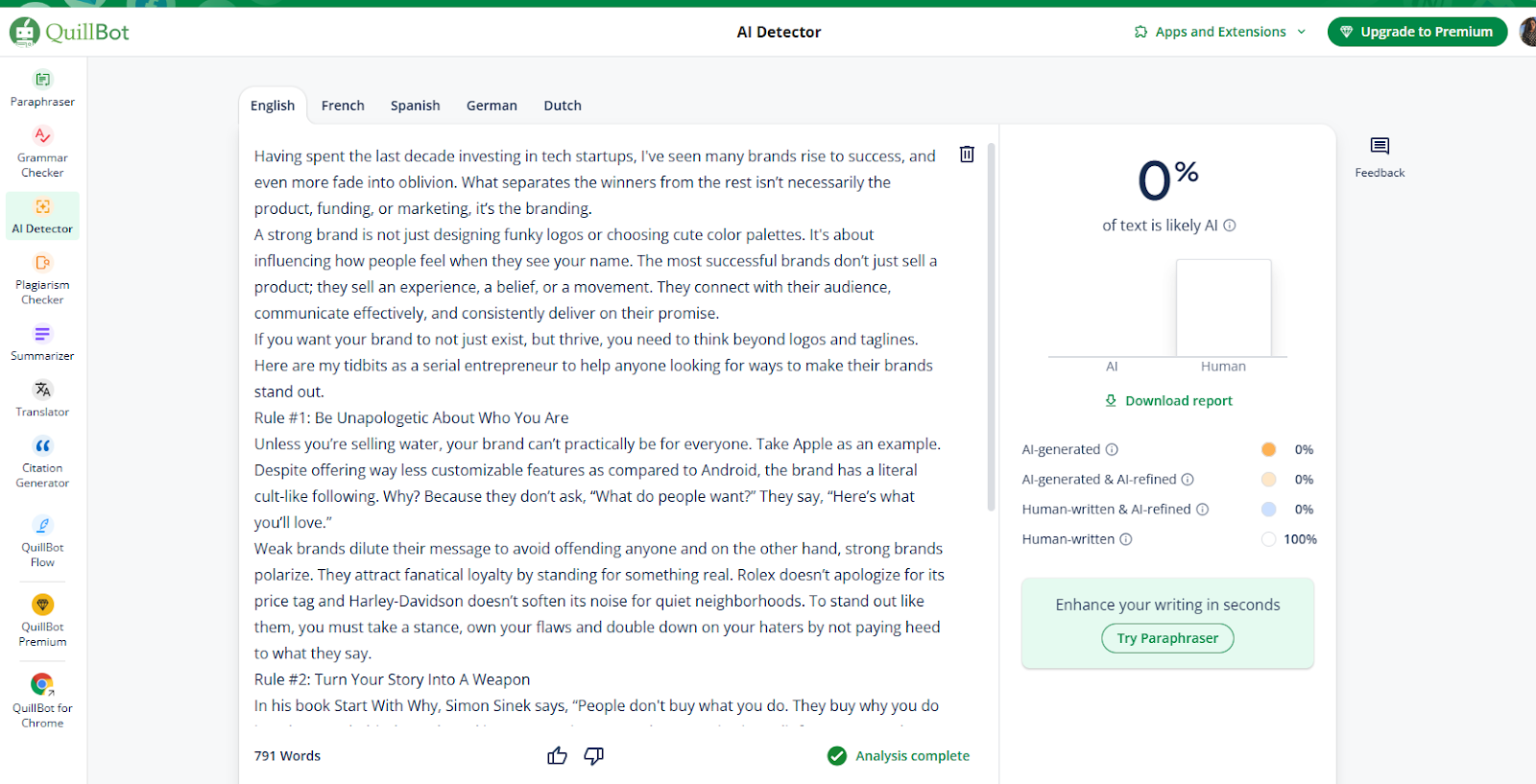Screen dimensions: 1536x784
Task: Click the QuillBot logo
Action: click(69, 32)
